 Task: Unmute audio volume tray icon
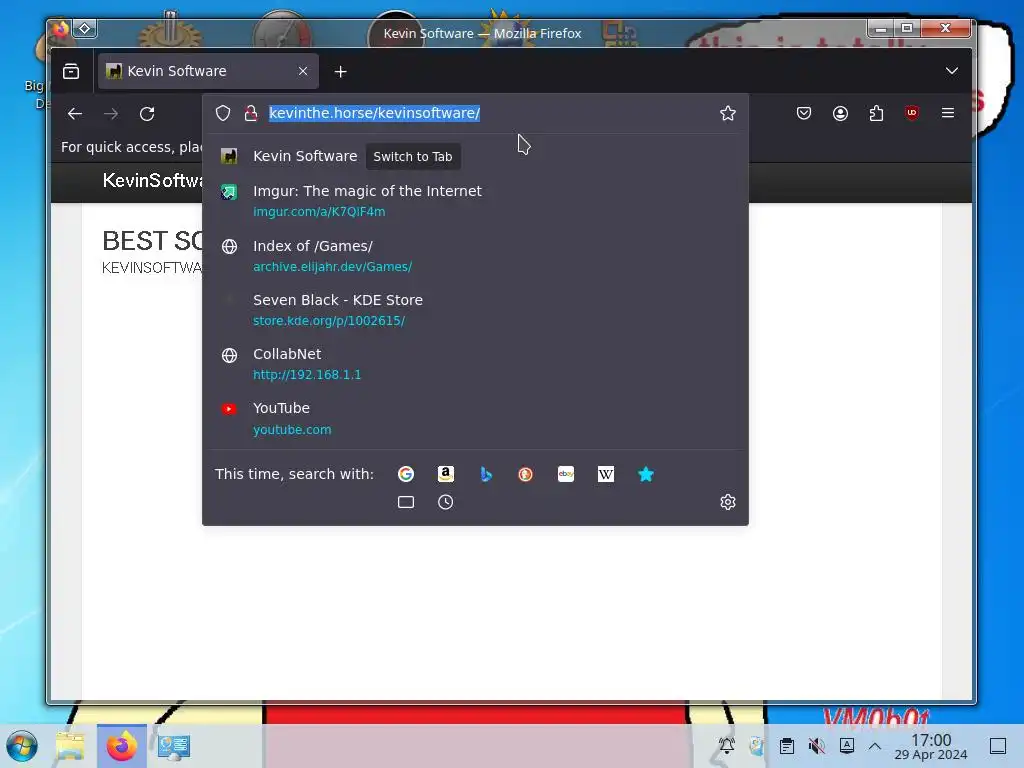[816, 746]
